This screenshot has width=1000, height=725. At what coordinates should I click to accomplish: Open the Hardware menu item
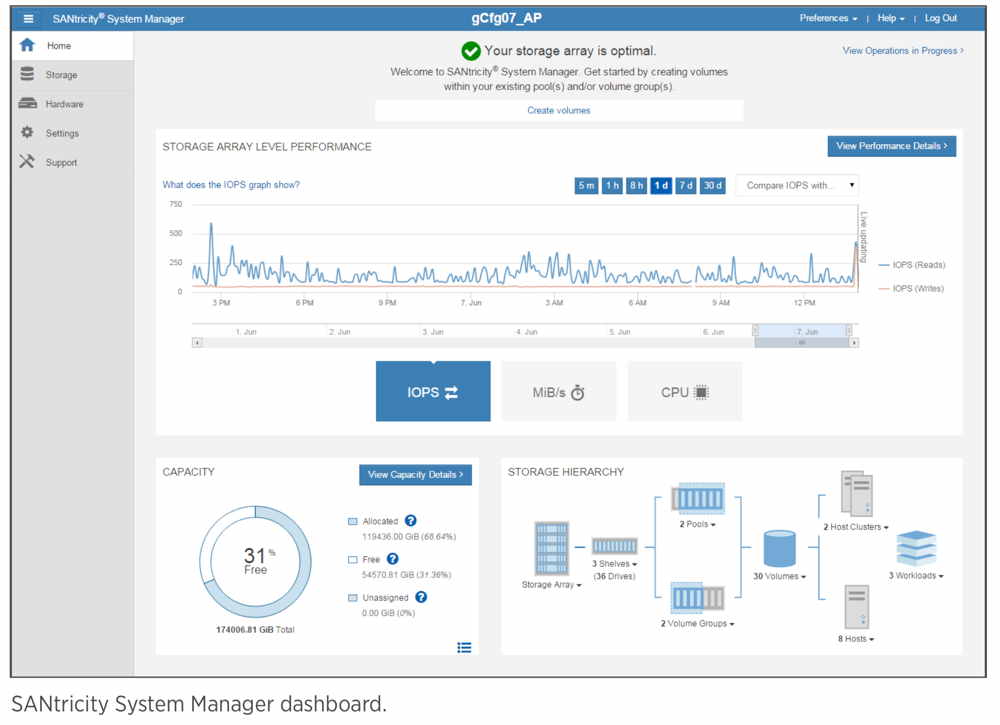(x=72, y=104)
